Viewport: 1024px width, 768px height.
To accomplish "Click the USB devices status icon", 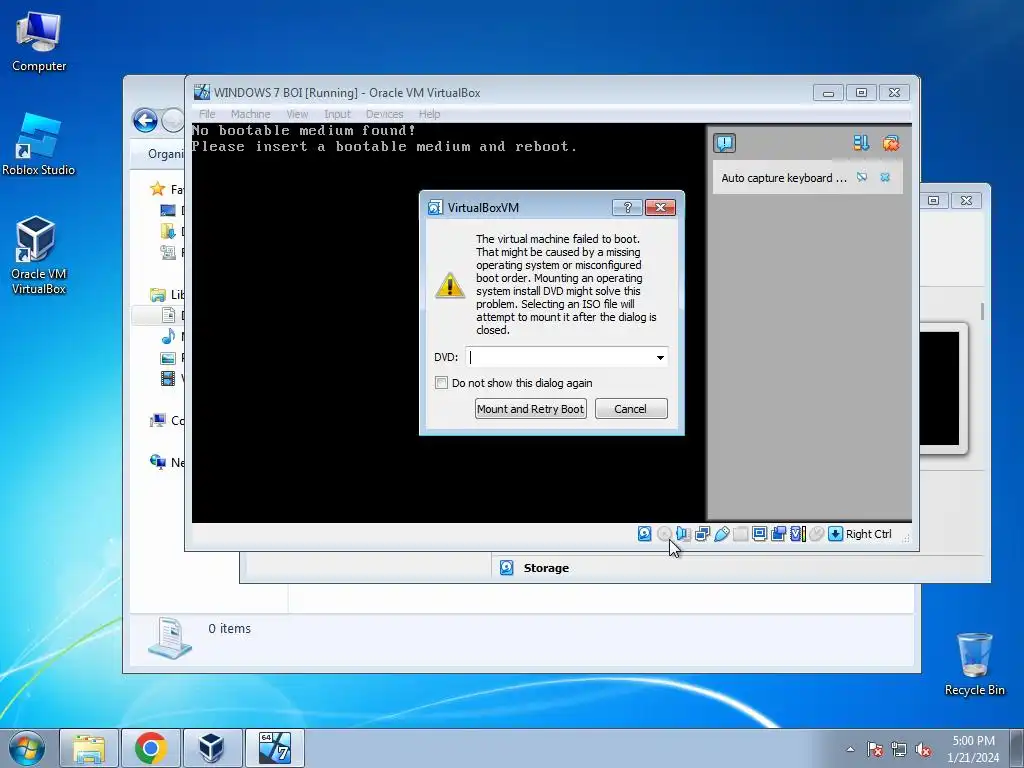I will point(722,534).
